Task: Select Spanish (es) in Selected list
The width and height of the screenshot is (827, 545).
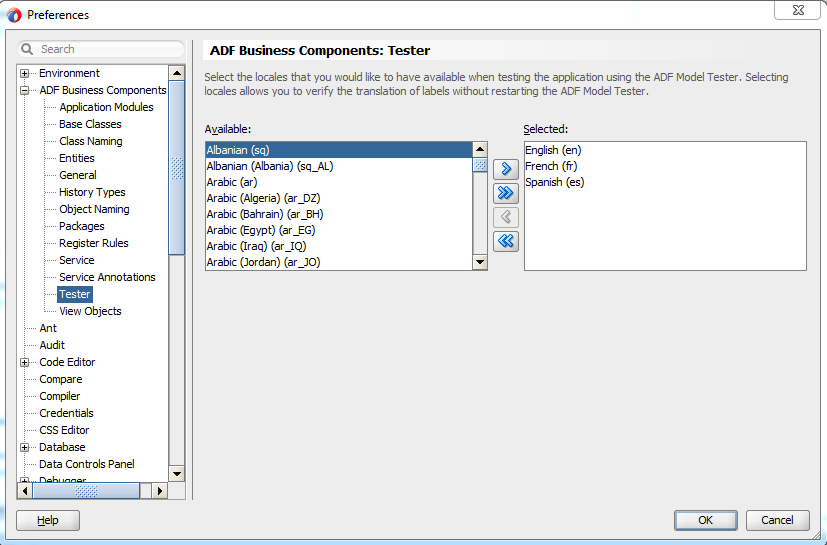Action: click(x=665, y=182)
